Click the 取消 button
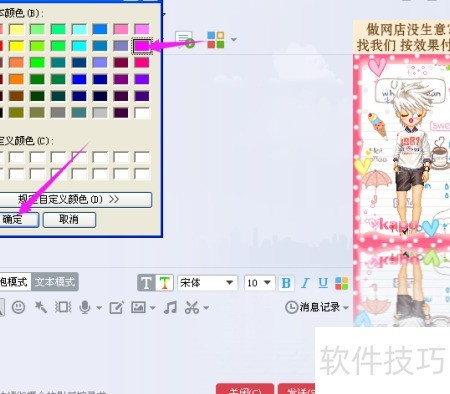Image resolution: width=450 pixels, height=394 pixels. (x=69, y=220)
